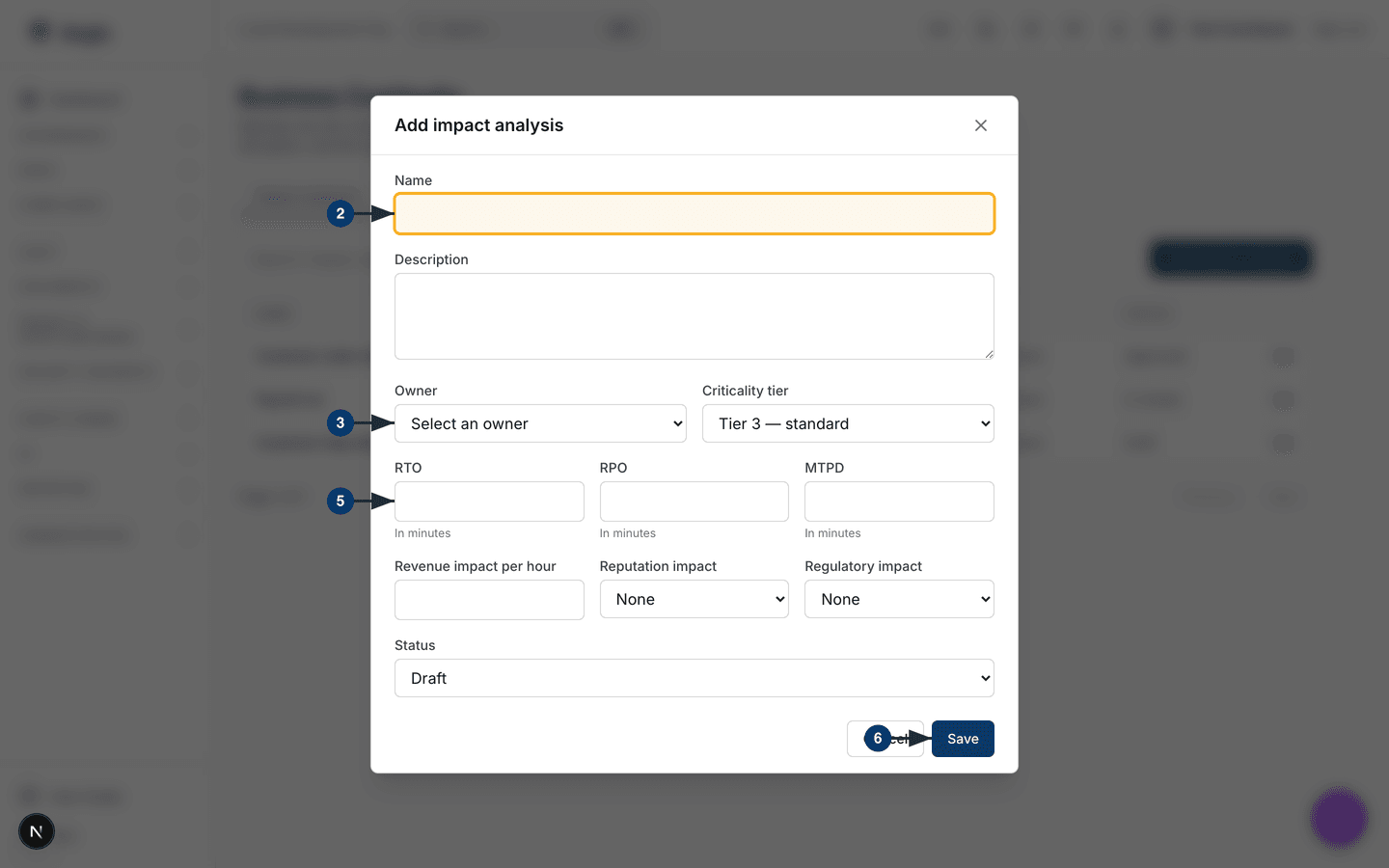Click the Name input field
The image size is (1389, 868).
[x=694, y=213]
